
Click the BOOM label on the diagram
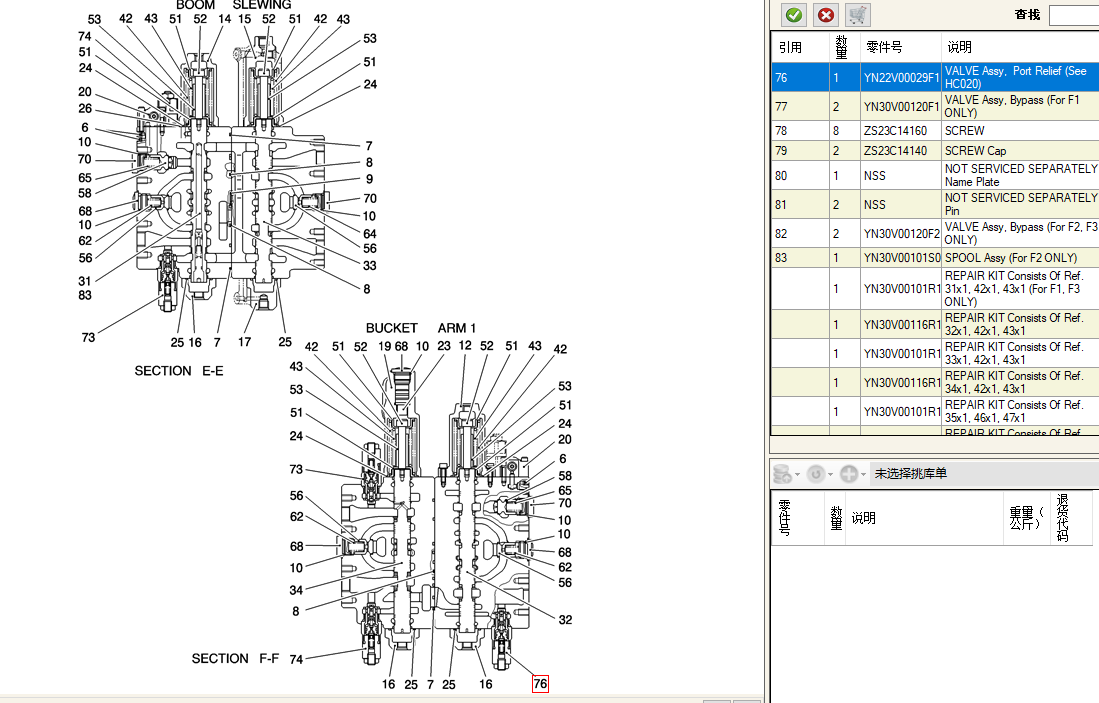point(195,5)
